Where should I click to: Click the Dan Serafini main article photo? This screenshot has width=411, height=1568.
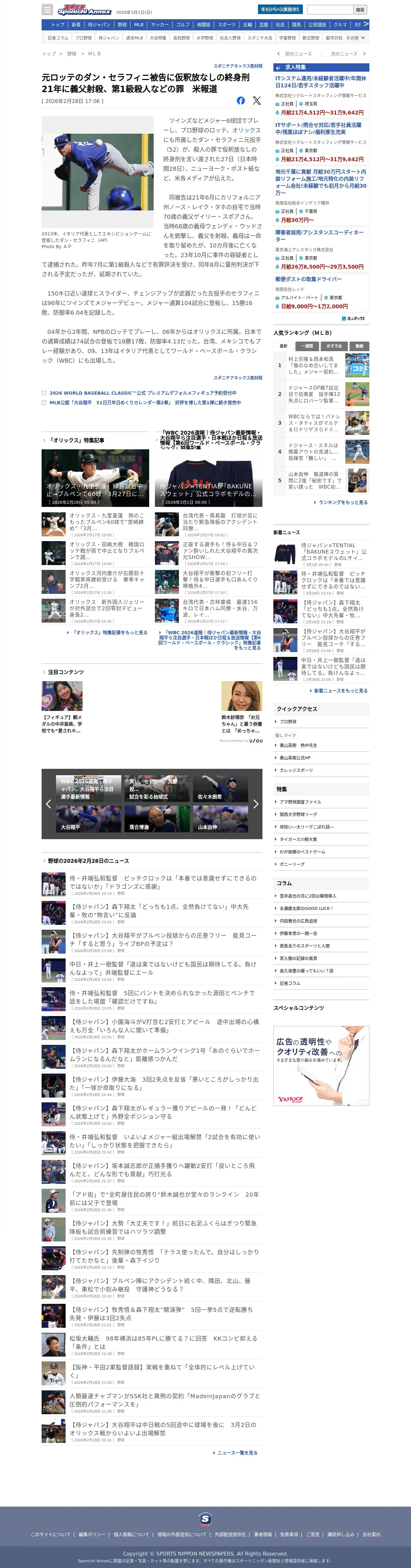[97, 172]
